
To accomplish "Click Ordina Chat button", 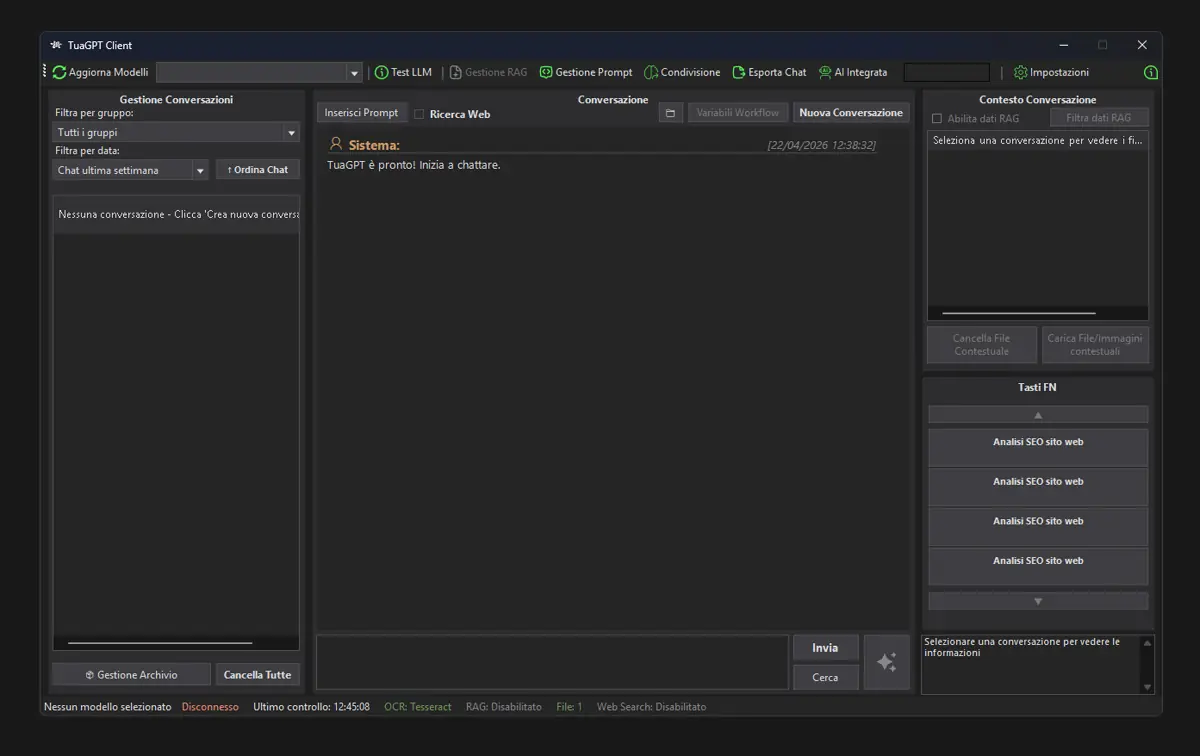I will tap(258, 170).
